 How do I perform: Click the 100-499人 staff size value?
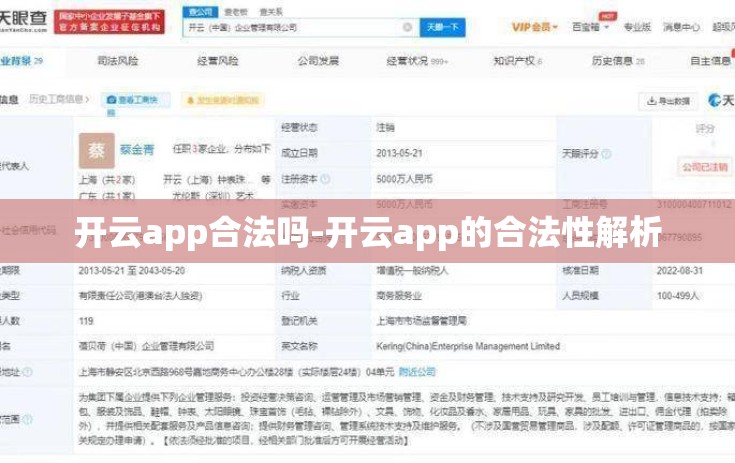[x=678, y=296]
